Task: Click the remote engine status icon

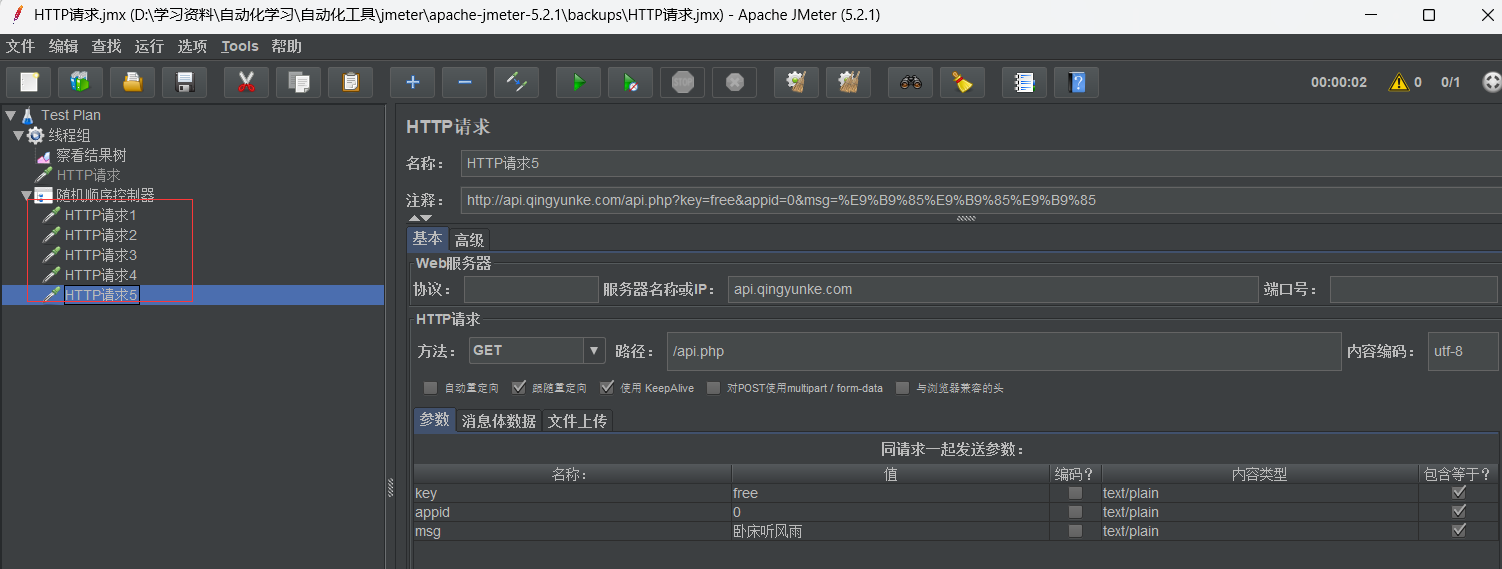Action: coord(1491,82)
